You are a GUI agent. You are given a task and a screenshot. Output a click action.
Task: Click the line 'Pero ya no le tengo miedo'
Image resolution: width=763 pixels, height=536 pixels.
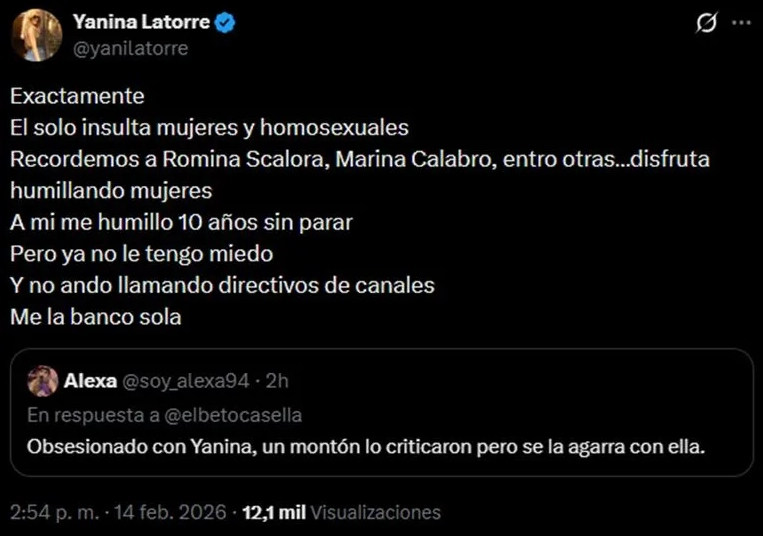coord(142,254)
